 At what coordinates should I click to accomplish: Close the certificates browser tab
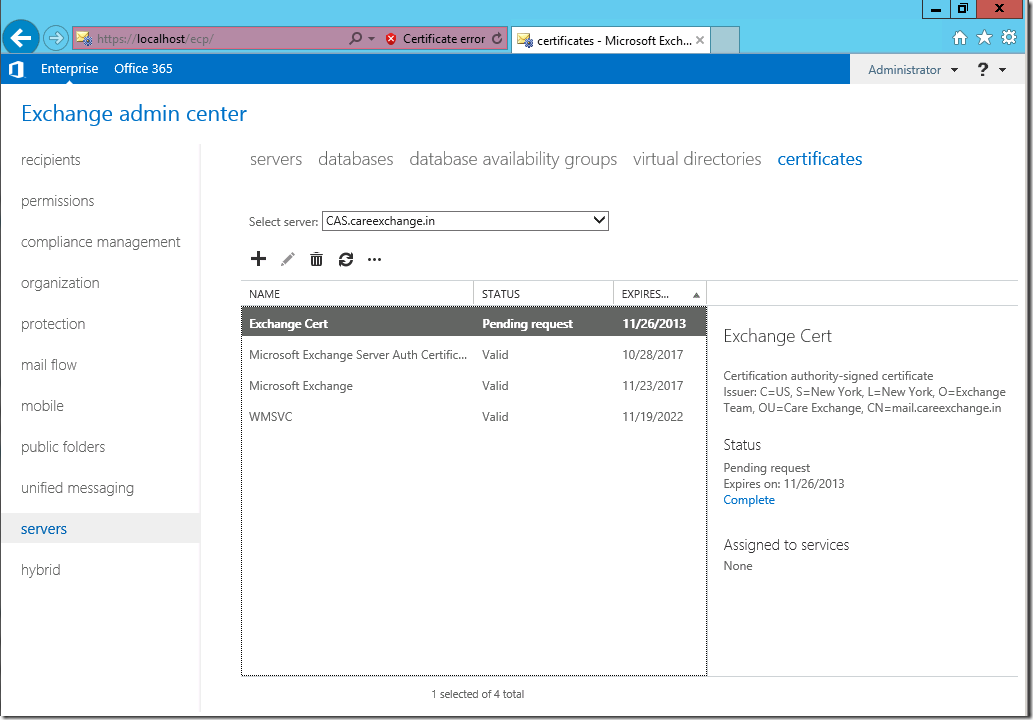coord(700,40)
